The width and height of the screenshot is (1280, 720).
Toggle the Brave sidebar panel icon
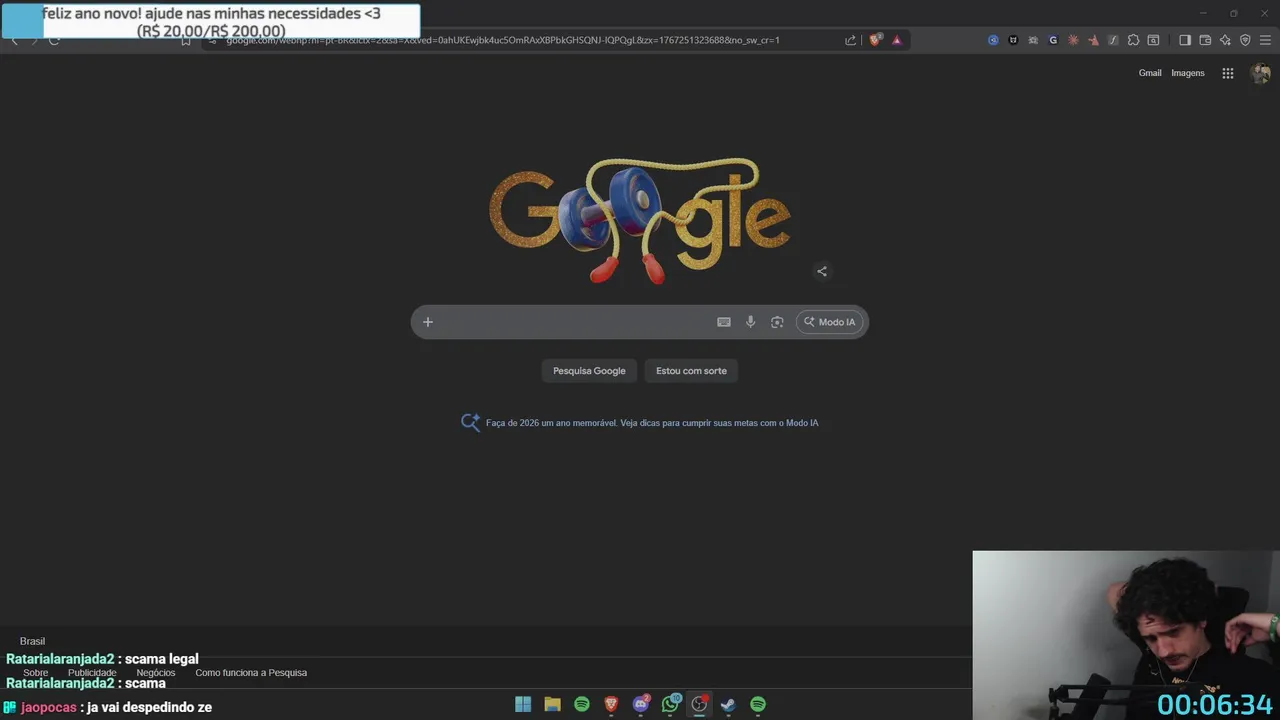[1185, 40]
